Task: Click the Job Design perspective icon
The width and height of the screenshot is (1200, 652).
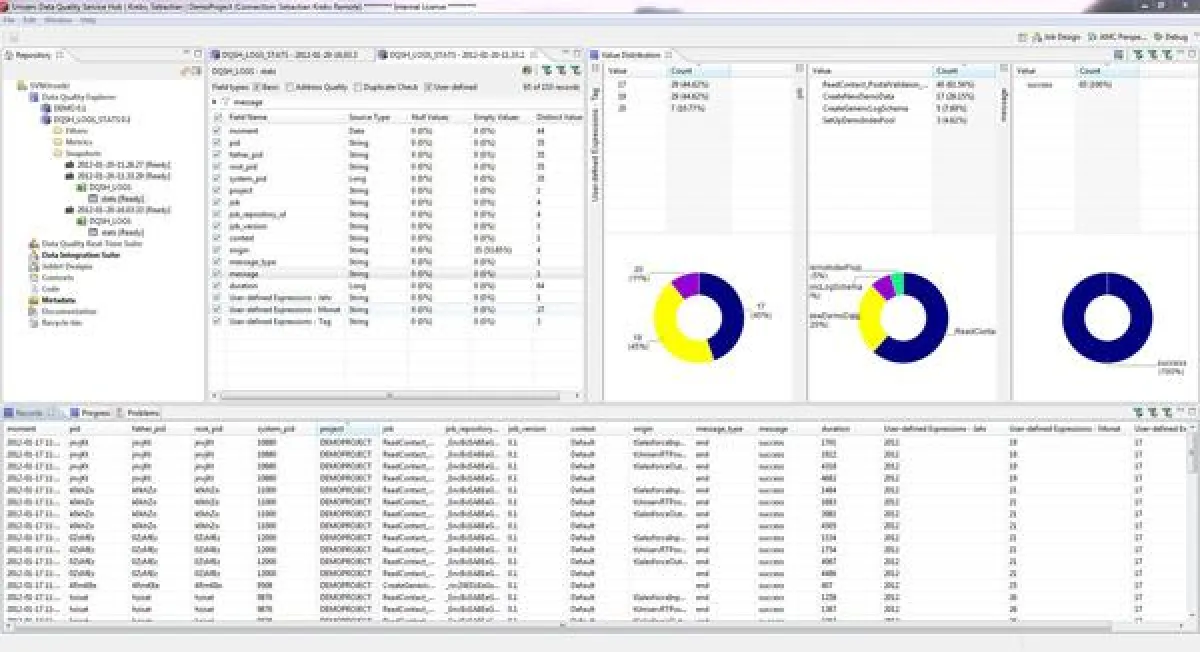Action: tap(1034, 37)
